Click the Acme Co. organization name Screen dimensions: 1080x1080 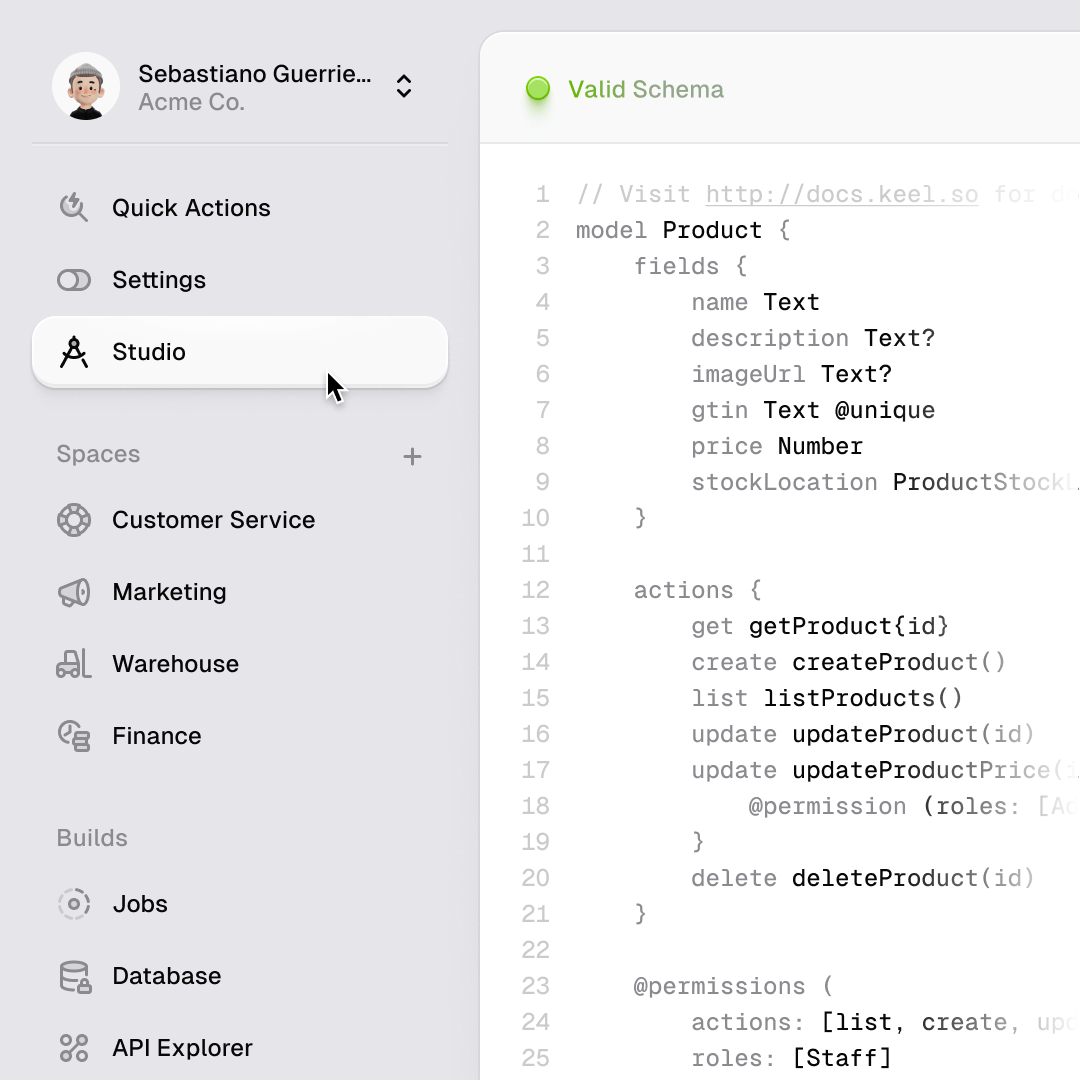click(191, 102)
